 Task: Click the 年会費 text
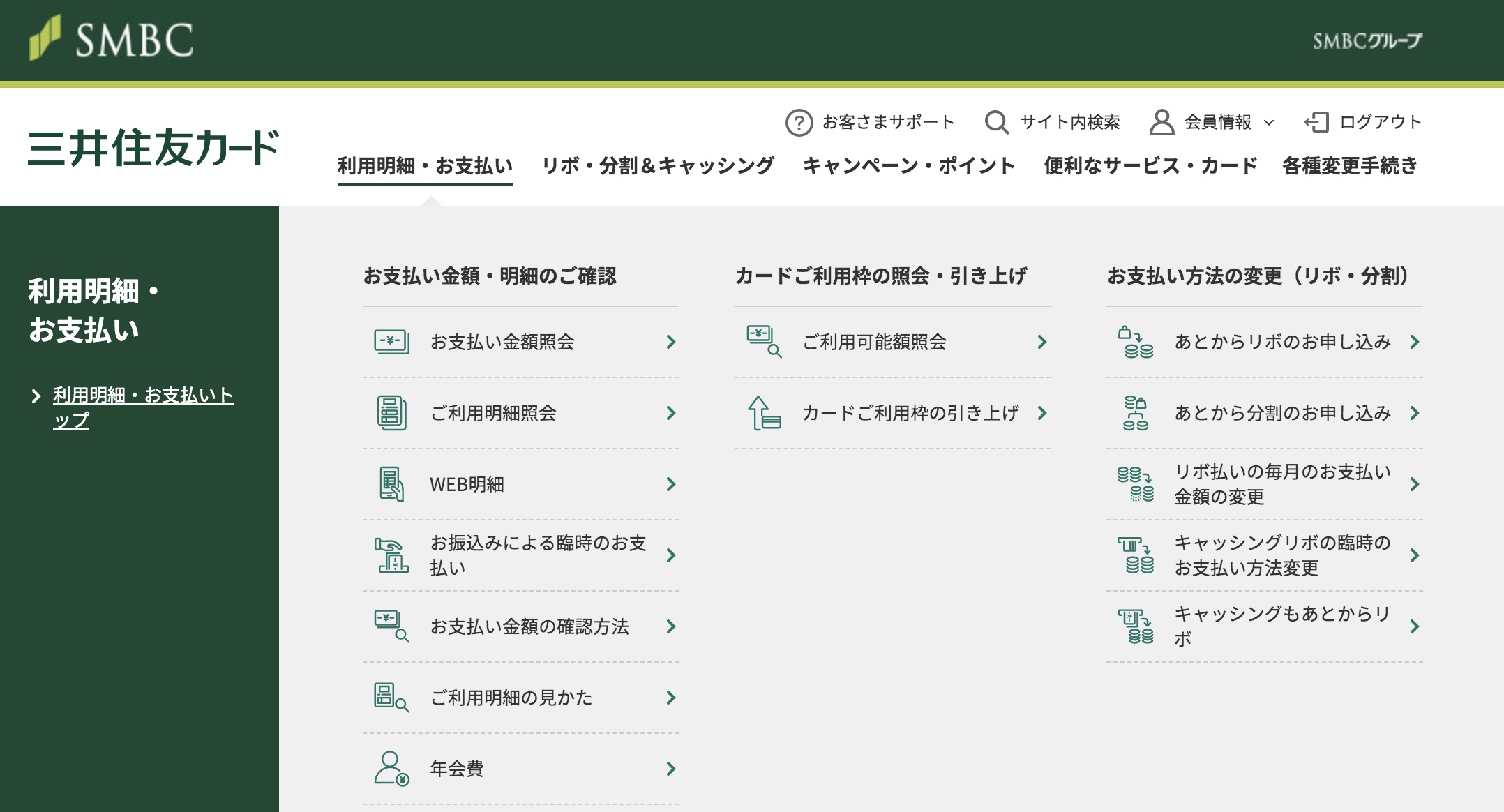pos(457,769)
